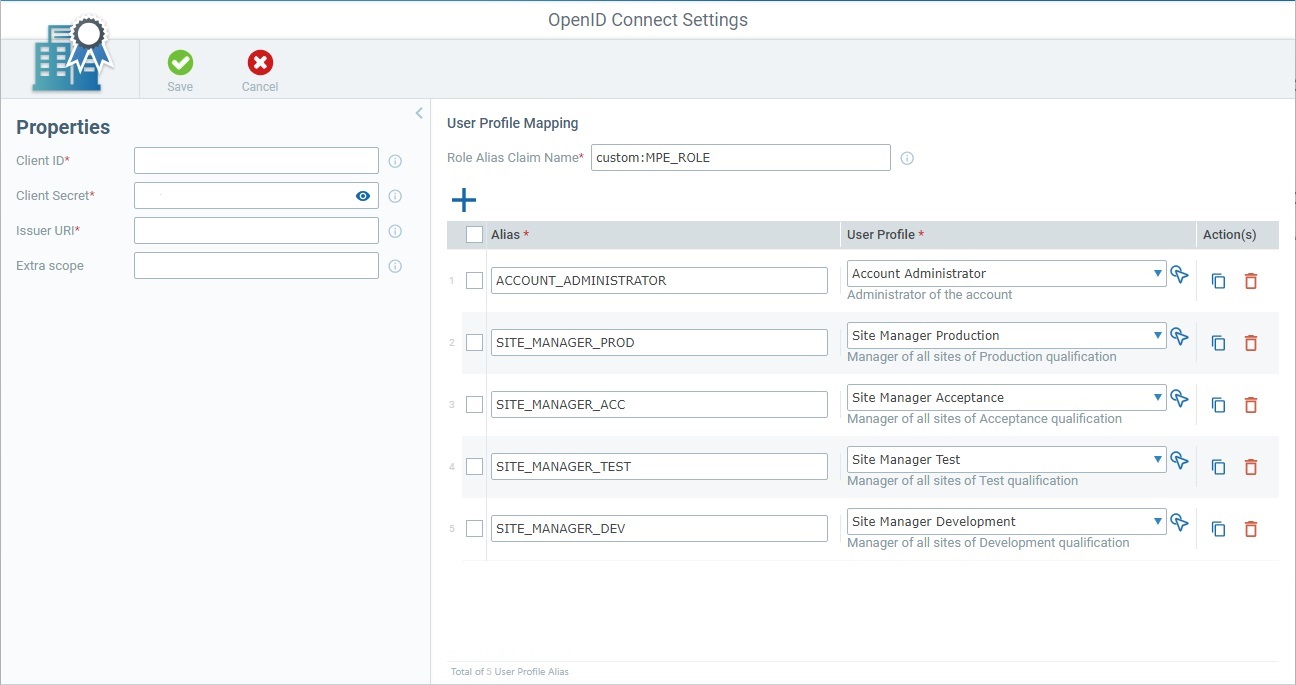
Task: Open profile picker for ACCOUNT_ADMINISTRATOR row
Action: (x=1180, y=274)
